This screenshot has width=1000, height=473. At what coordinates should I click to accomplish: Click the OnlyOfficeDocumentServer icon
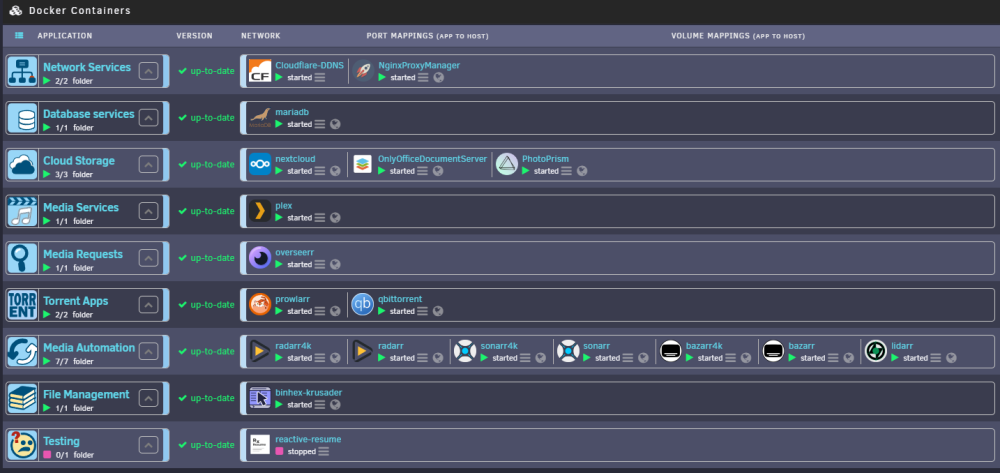363,164
